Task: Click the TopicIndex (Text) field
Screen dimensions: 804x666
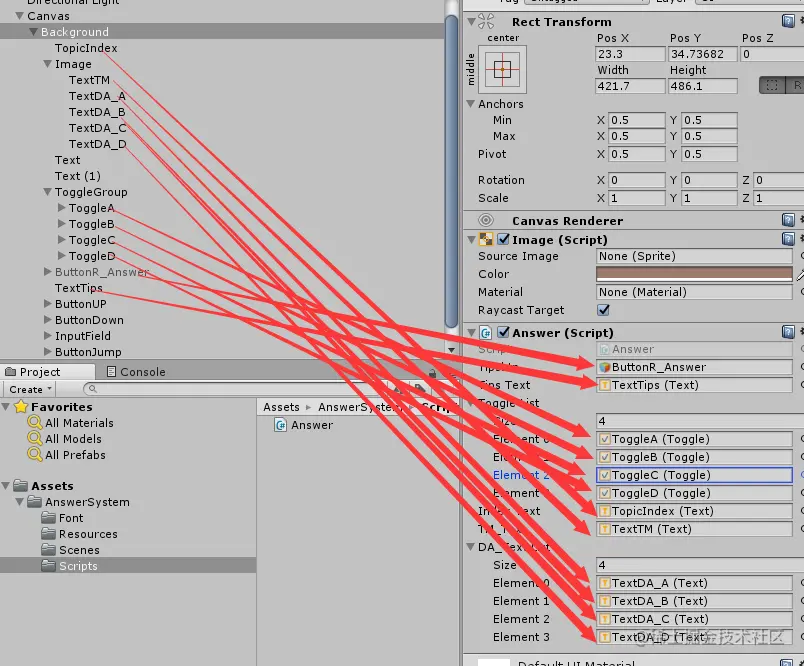Action: [694, 511]
